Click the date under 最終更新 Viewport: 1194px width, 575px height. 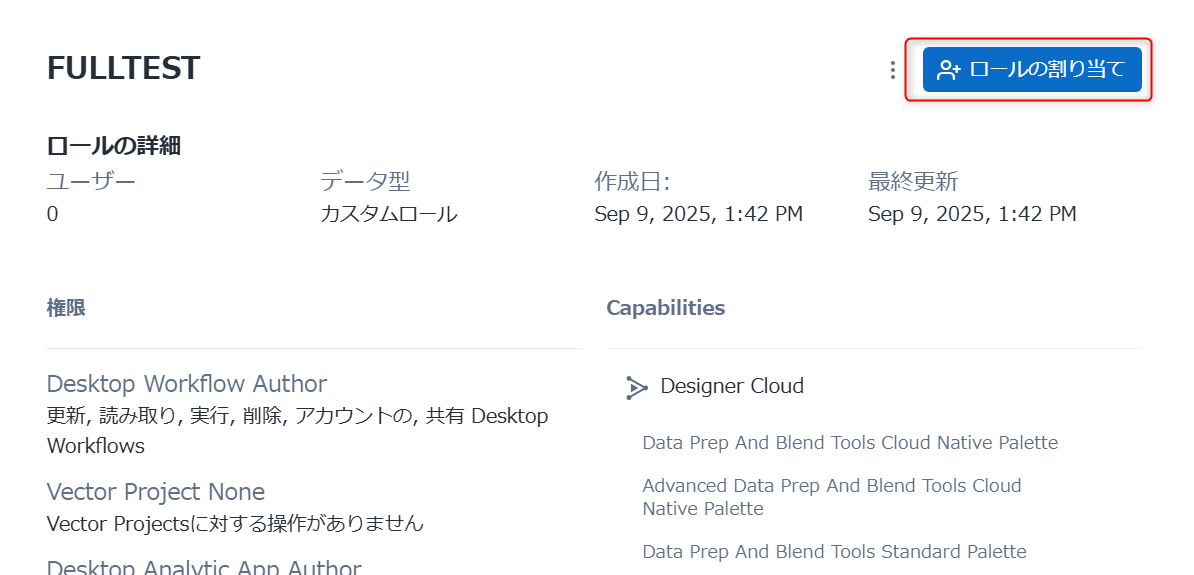point(972,214)
